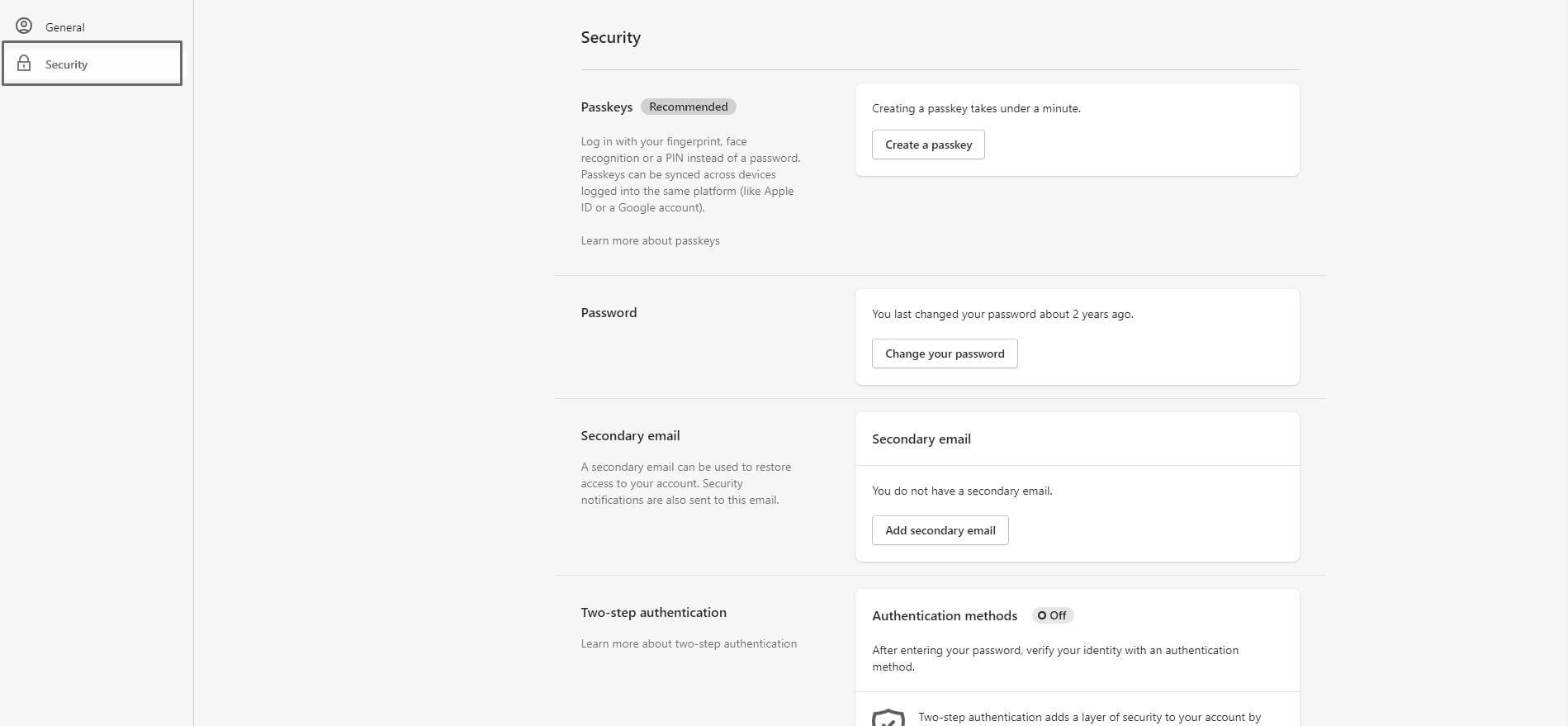Viewport: 1568px width, 726px height.
Task: Click the General account profile icon
Action: [24, 25]
